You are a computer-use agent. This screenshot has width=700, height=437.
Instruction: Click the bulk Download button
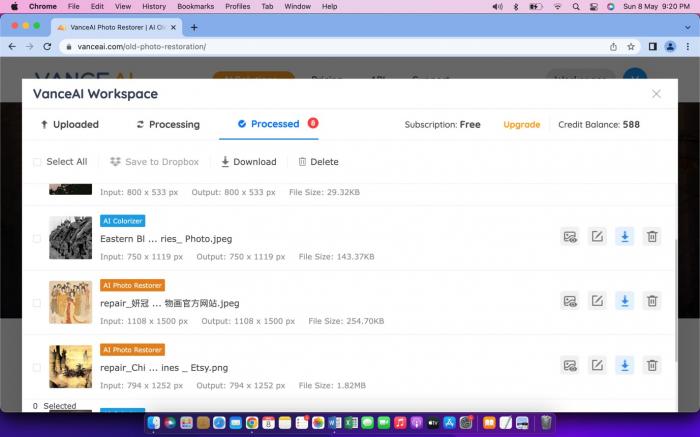249,162
